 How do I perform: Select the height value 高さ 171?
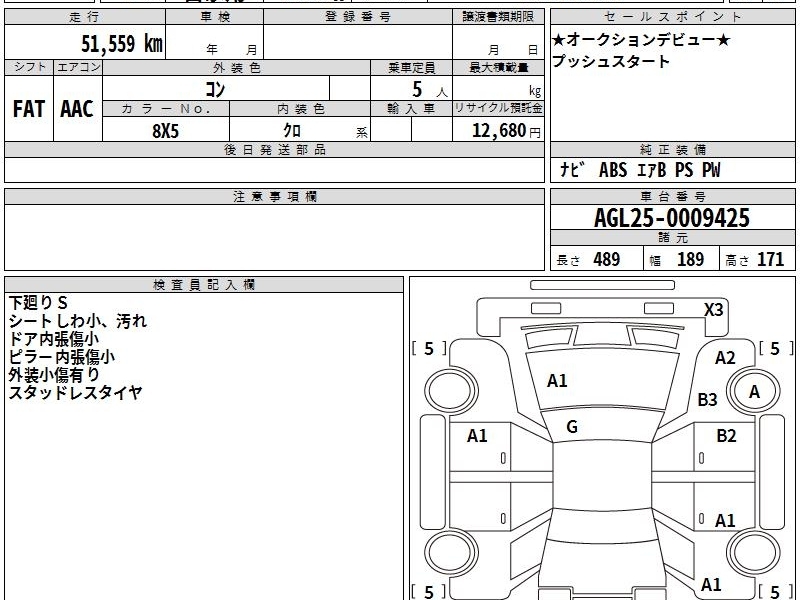(754, 260)
